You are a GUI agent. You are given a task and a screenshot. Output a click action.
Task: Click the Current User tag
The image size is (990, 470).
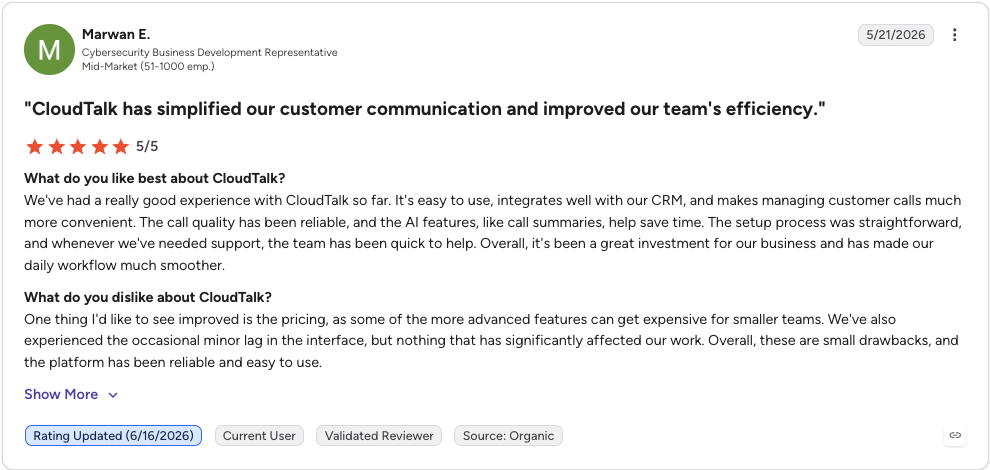click(259, 436)
